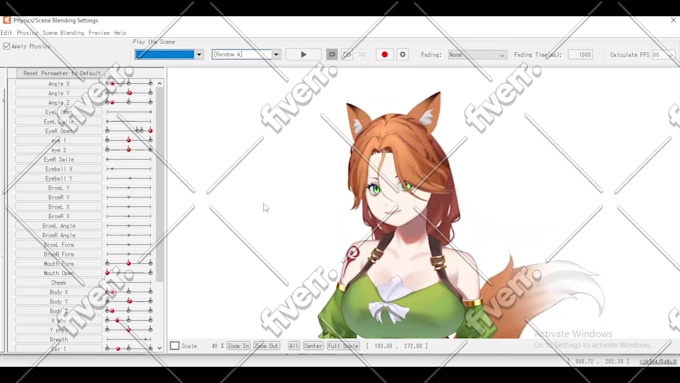This screenshot has height=383, width=680.
Task: Open the Random A dropdown
Action: point(246,54)
